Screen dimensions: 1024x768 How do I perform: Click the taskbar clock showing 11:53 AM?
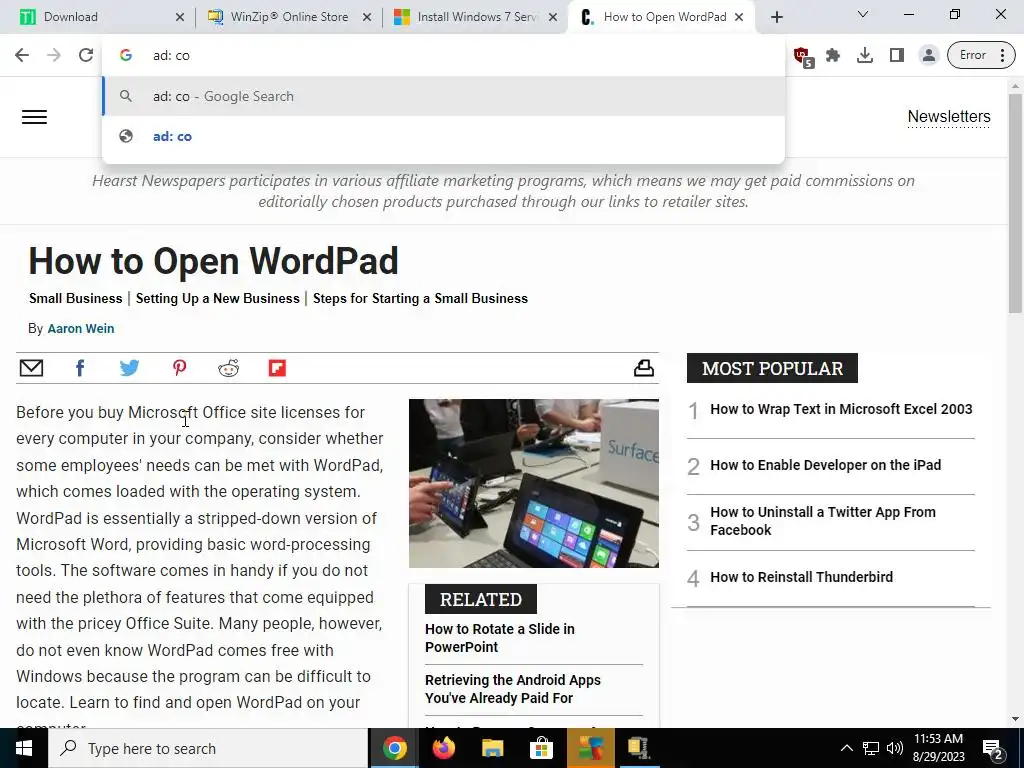pyautogui.click(x=938, y=748)
